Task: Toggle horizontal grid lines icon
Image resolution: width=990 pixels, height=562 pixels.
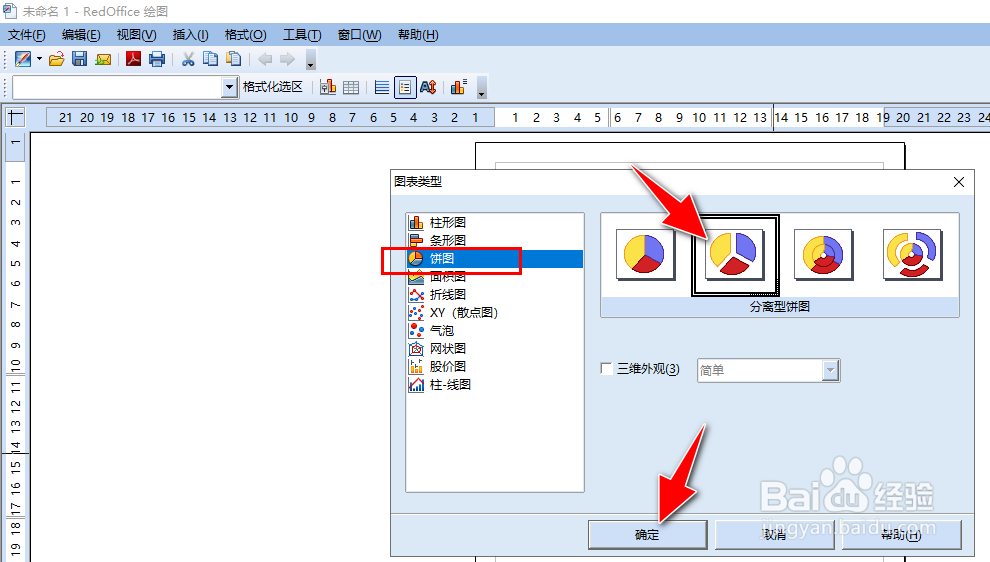Action: tap(382, 87)
